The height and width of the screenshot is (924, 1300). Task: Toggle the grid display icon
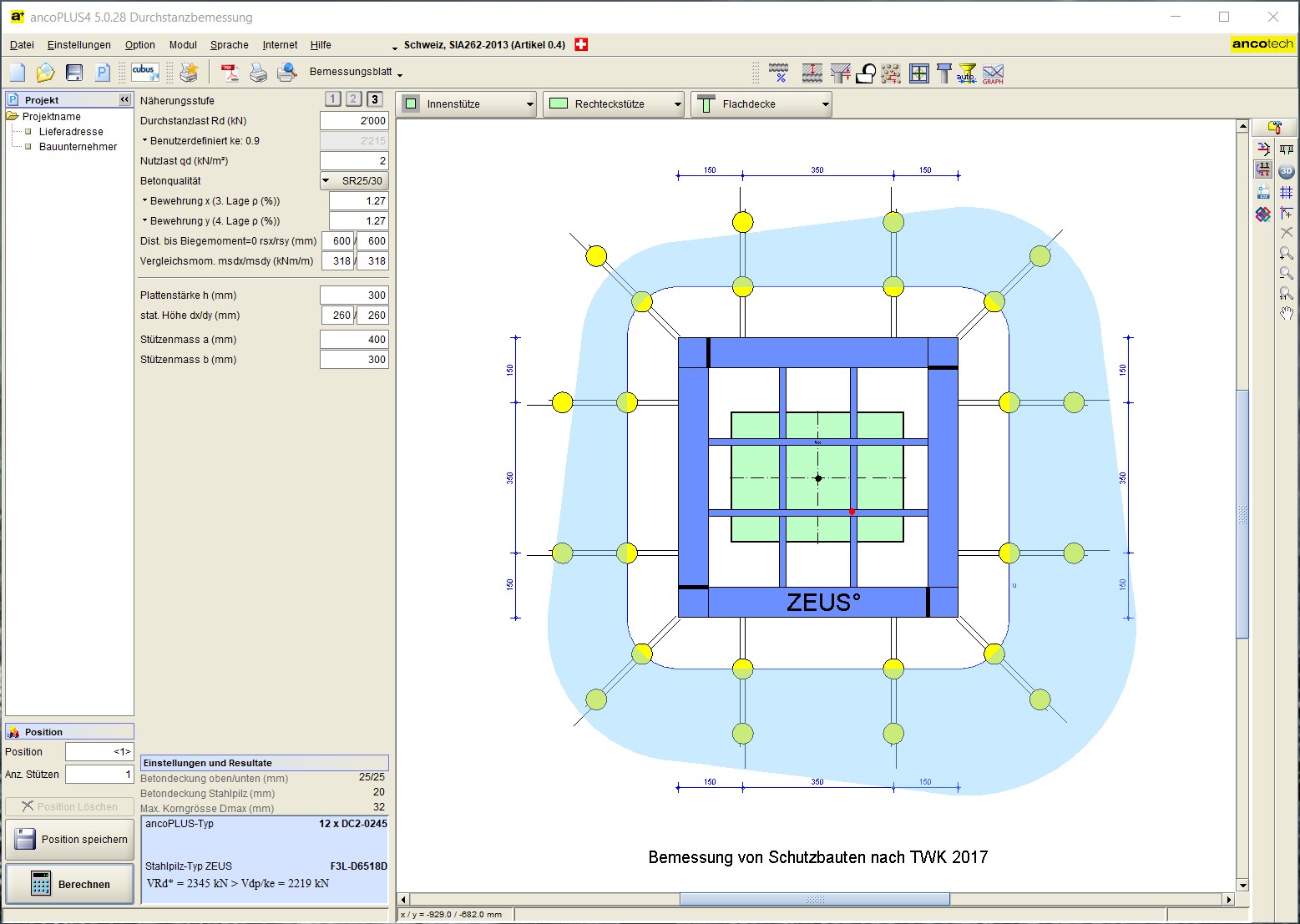click(x=1286, y=193)
